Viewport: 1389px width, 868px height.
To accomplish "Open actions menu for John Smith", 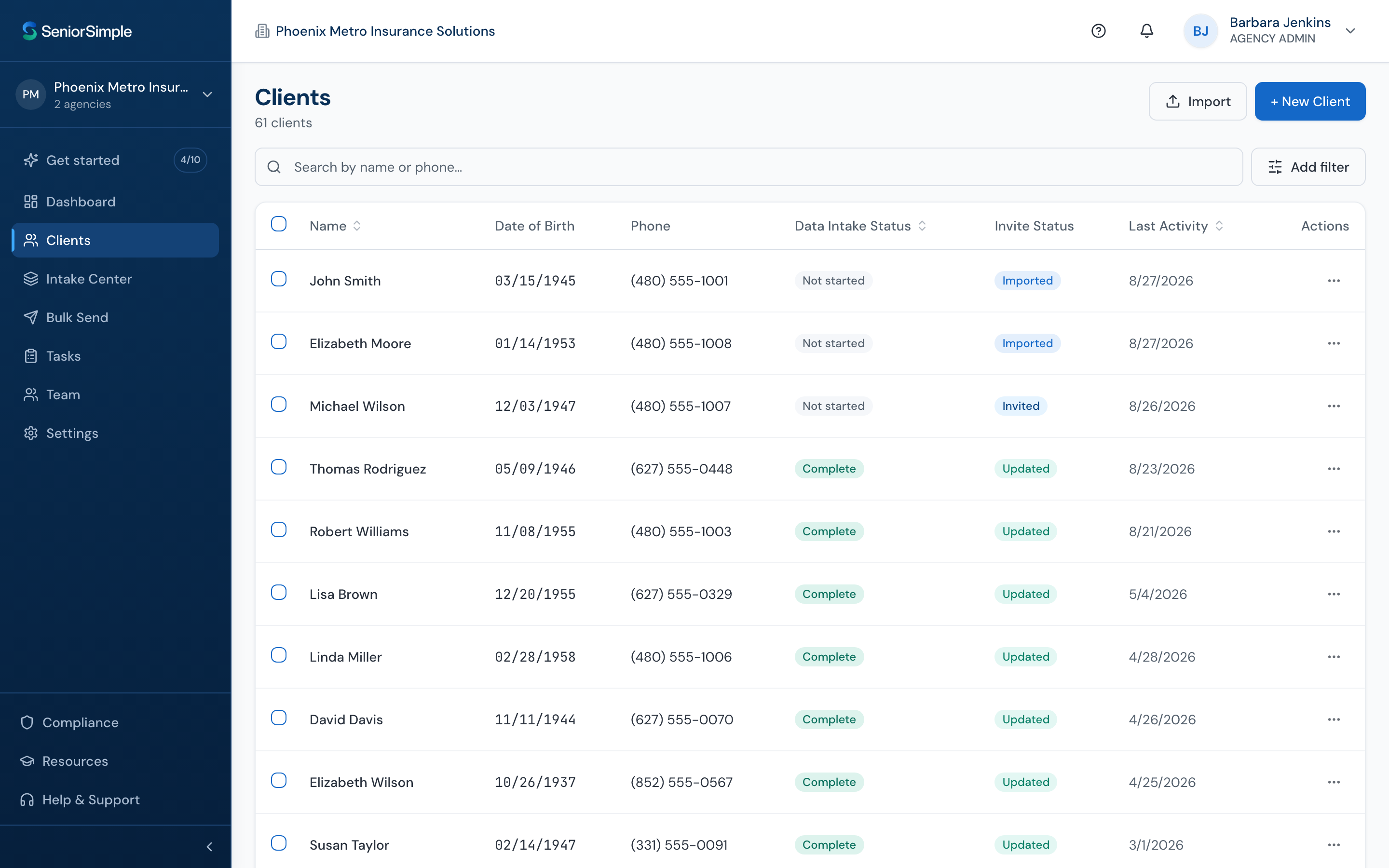I will click(1334, 281).
